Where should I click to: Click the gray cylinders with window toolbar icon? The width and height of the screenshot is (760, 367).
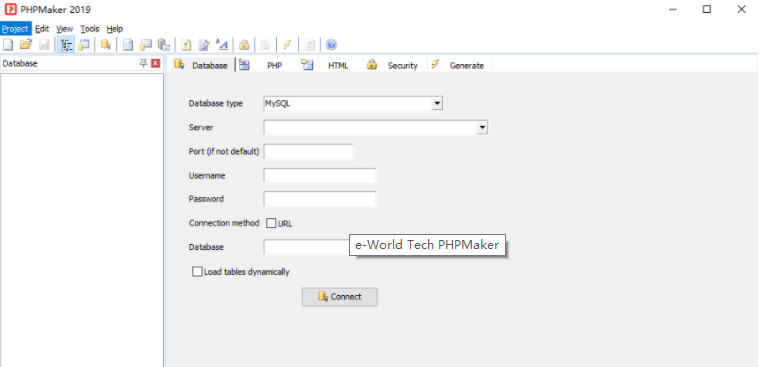click(164, 45)
